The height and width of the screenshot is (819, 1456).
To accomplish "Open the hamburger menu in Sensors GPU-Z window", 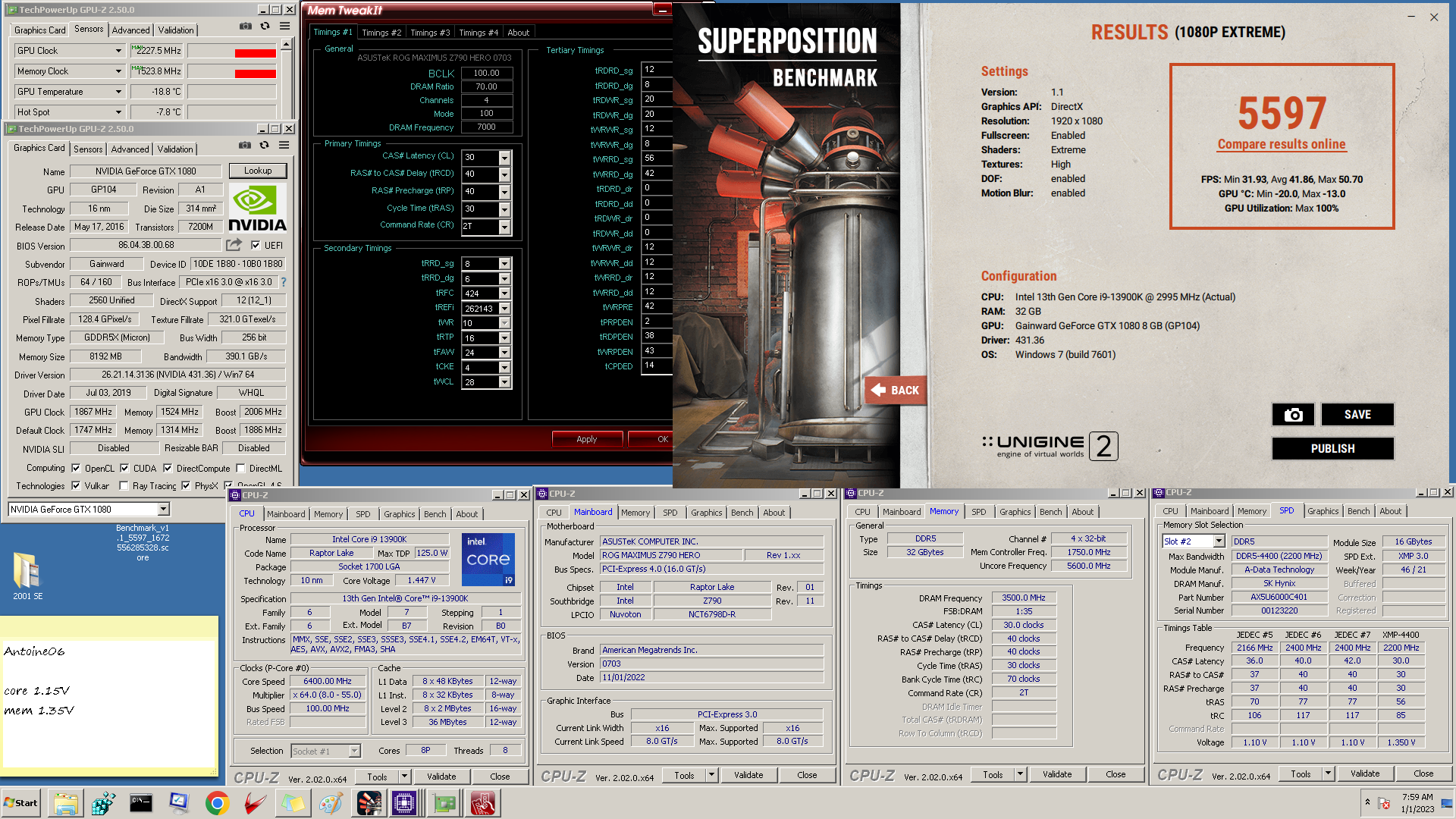I will coord(284,27).
